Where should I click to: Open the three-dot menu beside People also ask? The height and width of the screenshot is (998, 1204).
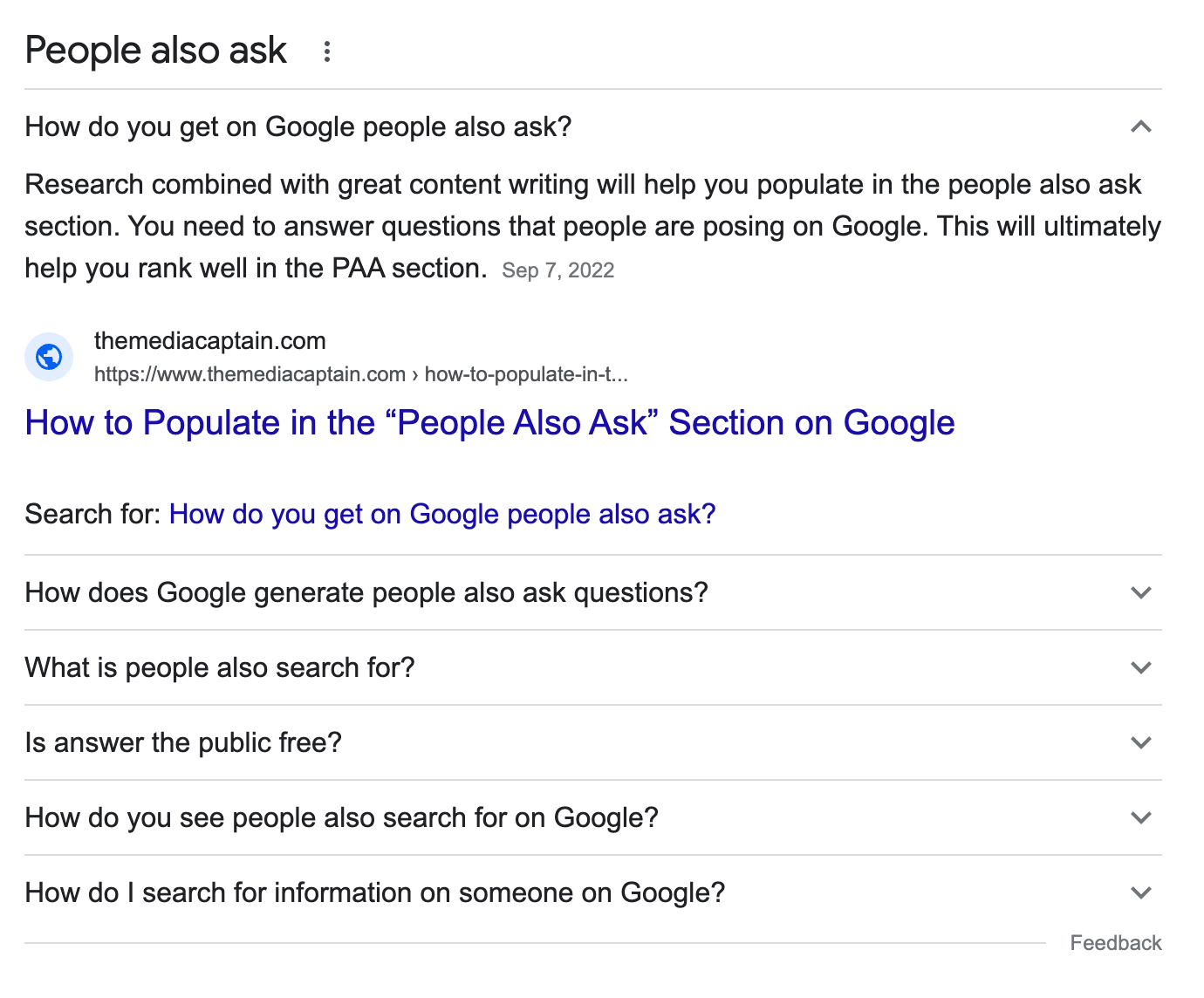point(327,51)
